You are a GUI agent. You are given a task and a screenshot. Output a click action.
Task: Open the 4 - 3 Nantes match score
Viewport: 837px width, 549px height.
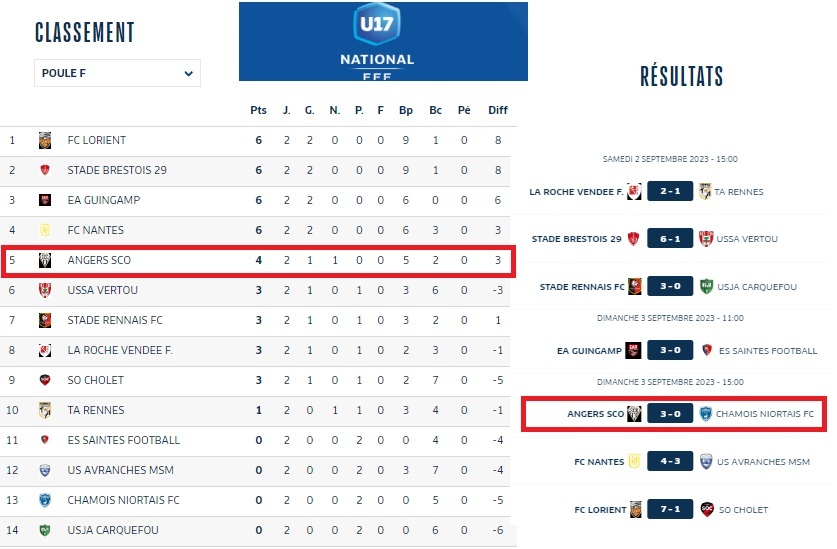click(x=670, y=462)
